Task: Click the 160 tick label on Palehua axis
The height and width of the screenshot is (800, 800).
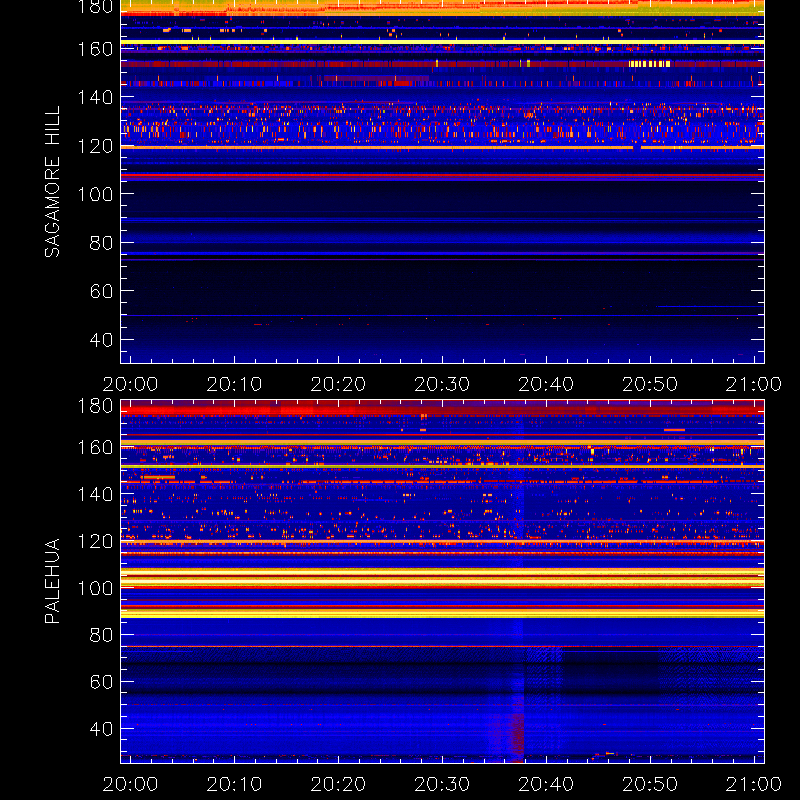Action: coord(95,447)
